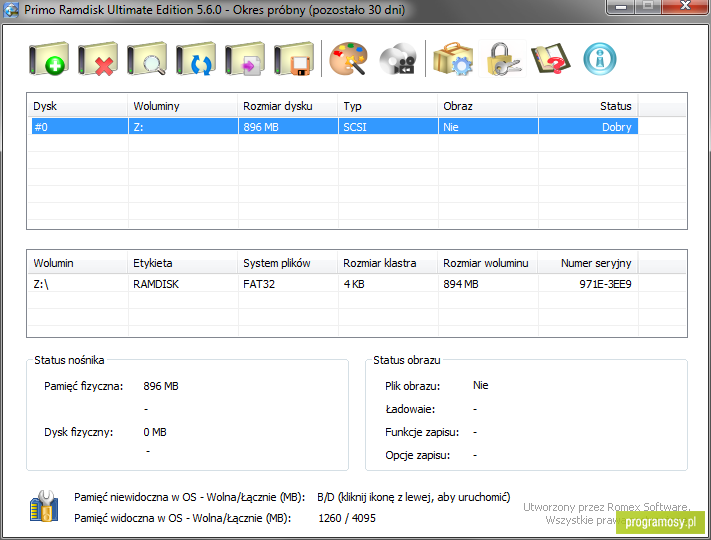Image resolution: width=711 pixels, height=540 pixels.
Task: Click the refresh disk blue arrows icon
Action: [x=195, y=59]
